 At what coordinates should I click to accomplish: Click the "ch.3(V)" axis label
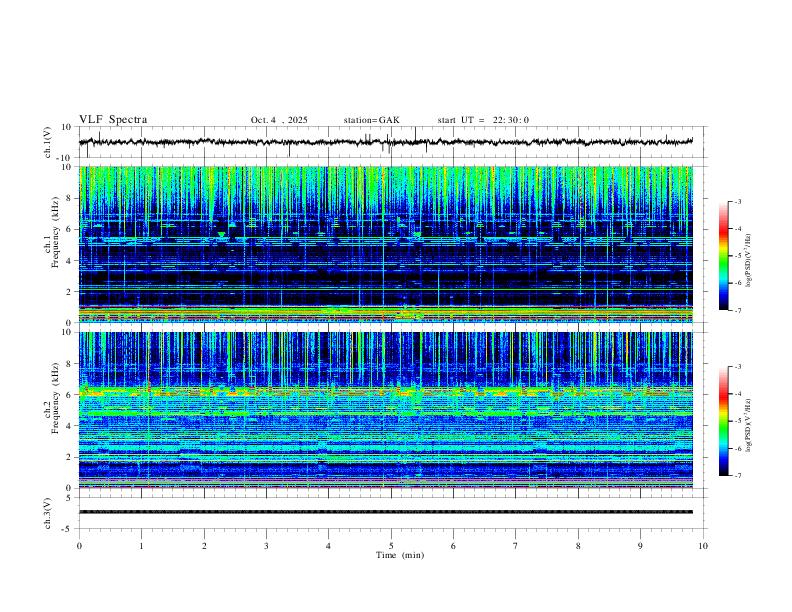coord(48,513)
